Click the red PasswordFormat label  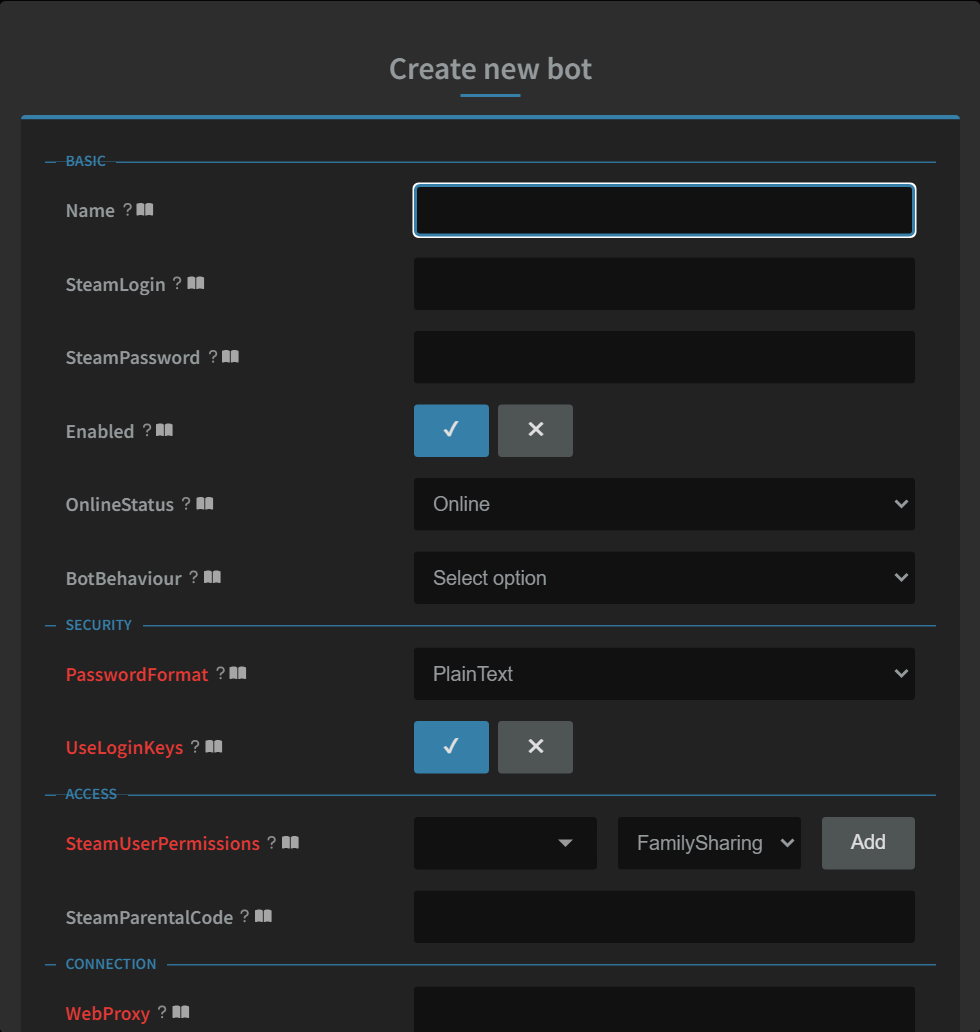click(x=137, y=675)
